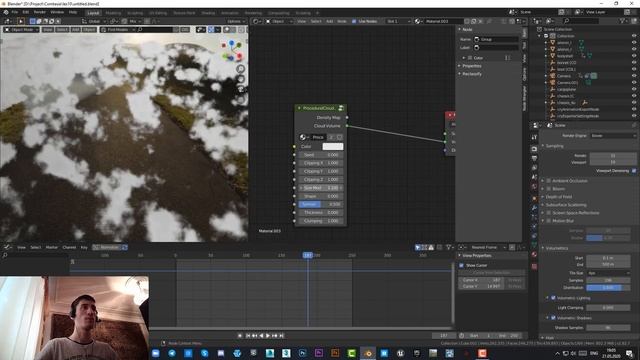Open the Render Engine dropdown
Screen dimensions: 640x360
pyautogui.click(x=613, y=136)
